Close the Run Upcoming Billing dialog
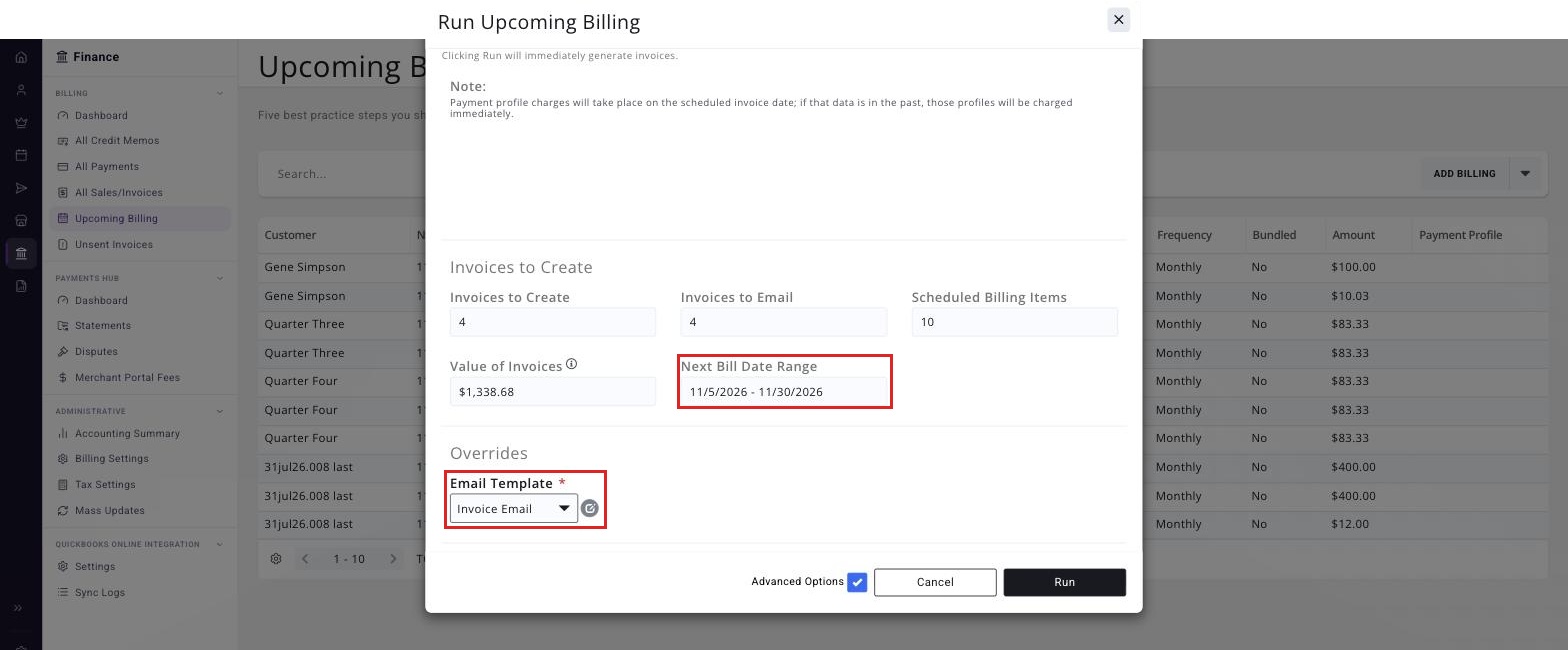This screenshot has width=1568, height=650. 1119,20
